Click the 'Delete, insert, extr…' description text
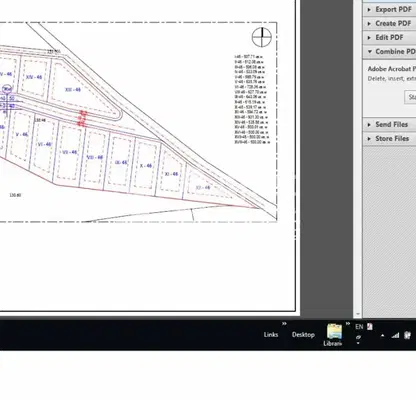416x400 pixels. (x=392, y=79)
